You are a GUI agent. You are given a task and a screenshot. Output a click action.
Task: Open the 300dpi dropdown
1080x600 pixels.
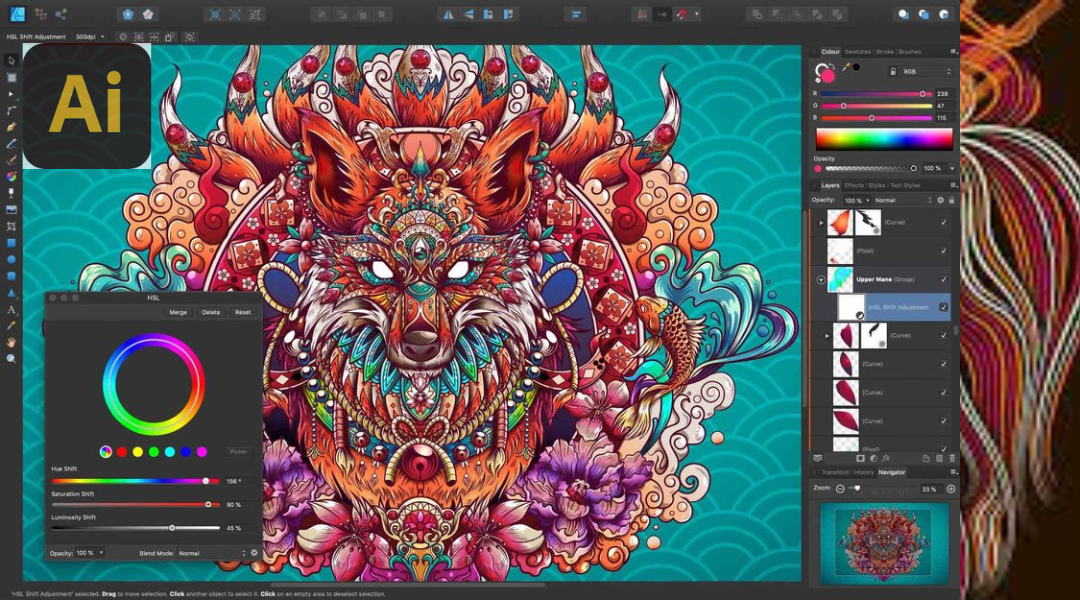[90, 37]
